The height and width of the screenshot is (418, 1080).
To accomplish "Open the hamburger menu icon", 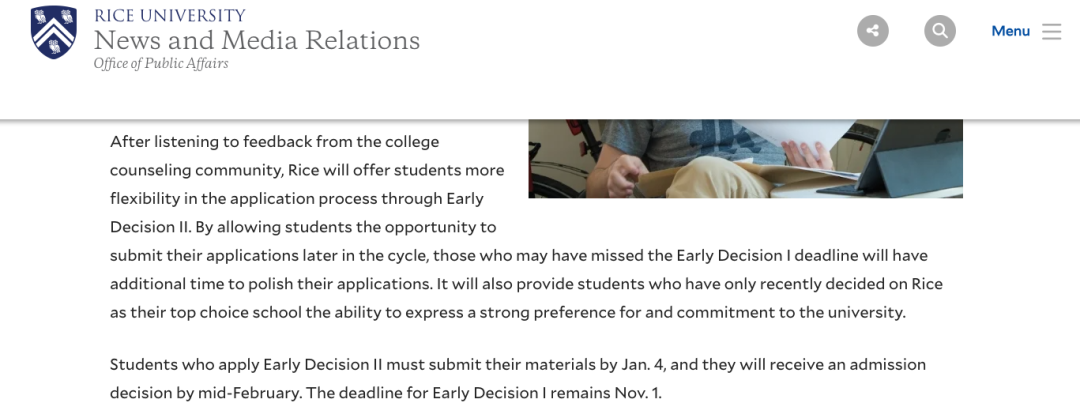I will pos(1051,32).
